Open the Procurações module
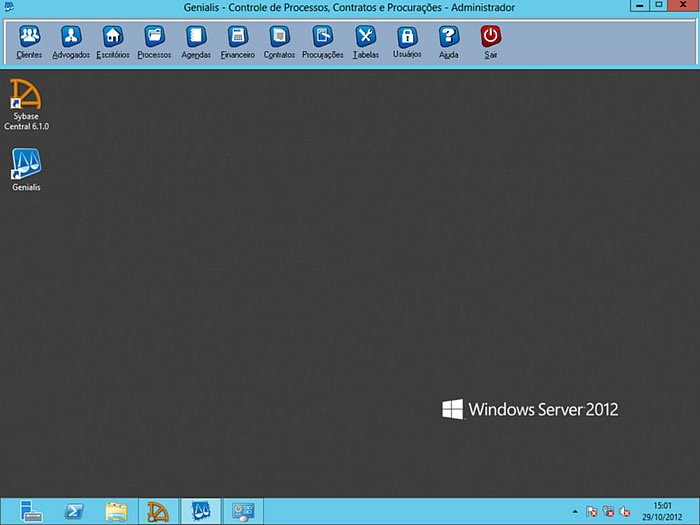700x525 pixels. coord(322,42)
